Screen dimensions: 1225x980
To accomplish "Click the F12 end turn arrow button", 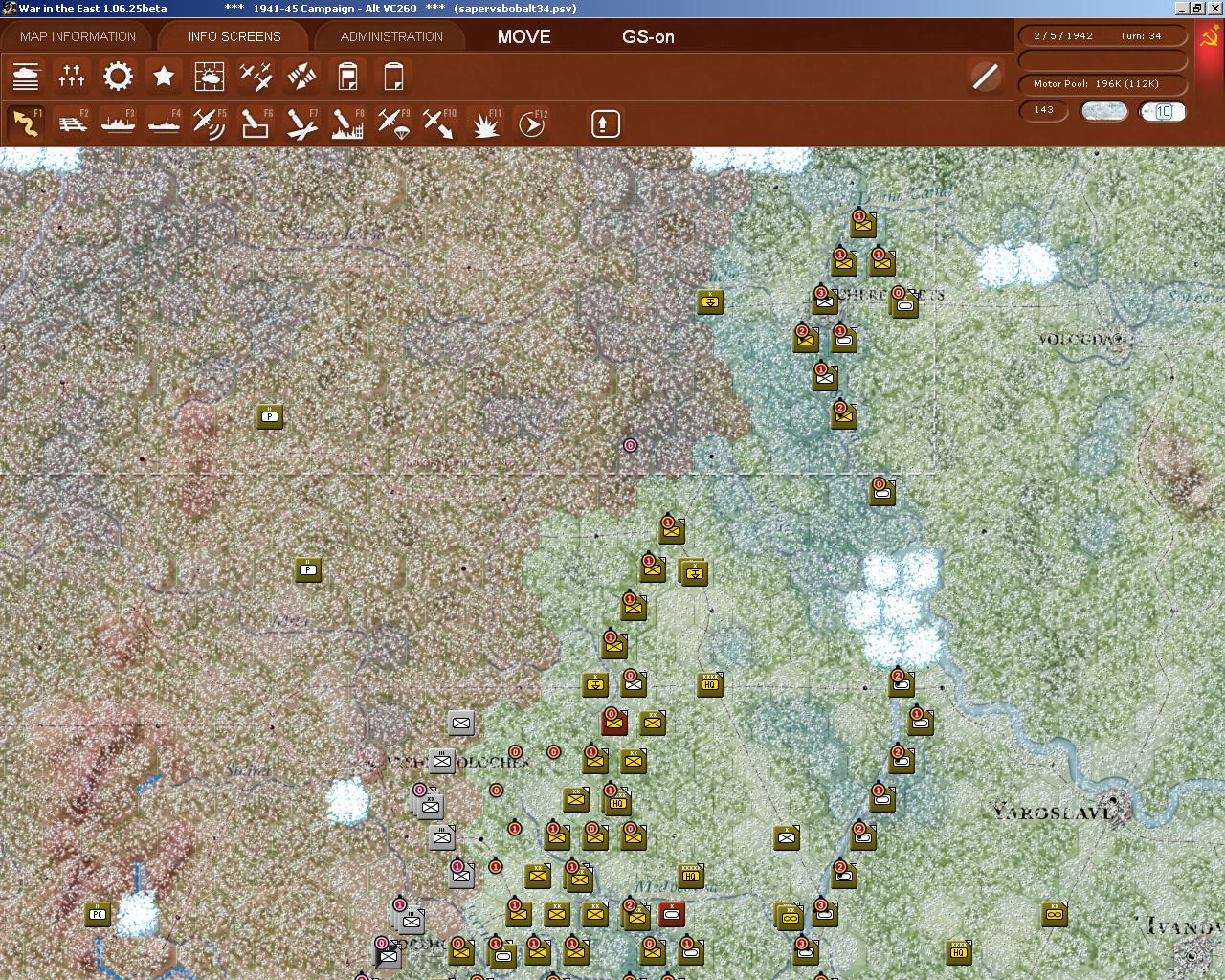I will coord(531,123).
